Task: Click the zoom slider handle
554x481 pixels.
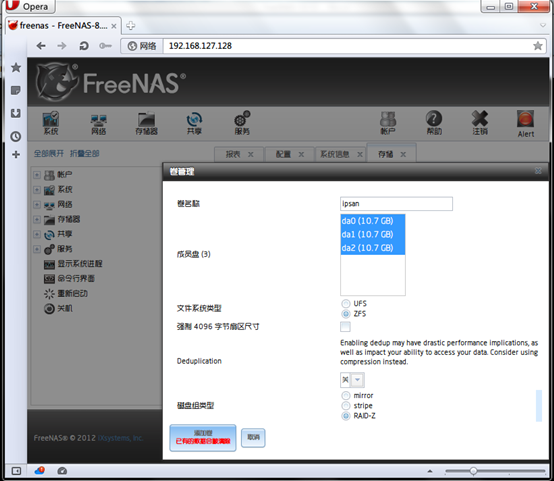Action: (x=473, y=471)
